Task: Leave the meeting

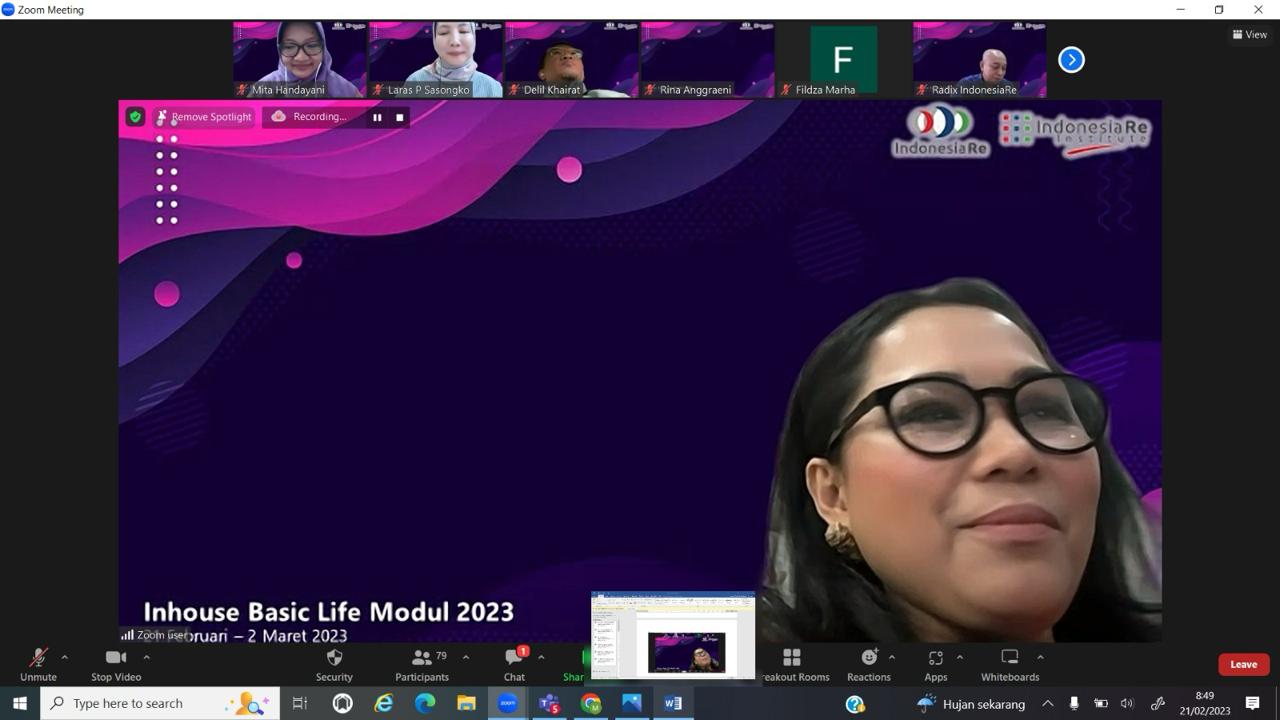Action: 1244,664
